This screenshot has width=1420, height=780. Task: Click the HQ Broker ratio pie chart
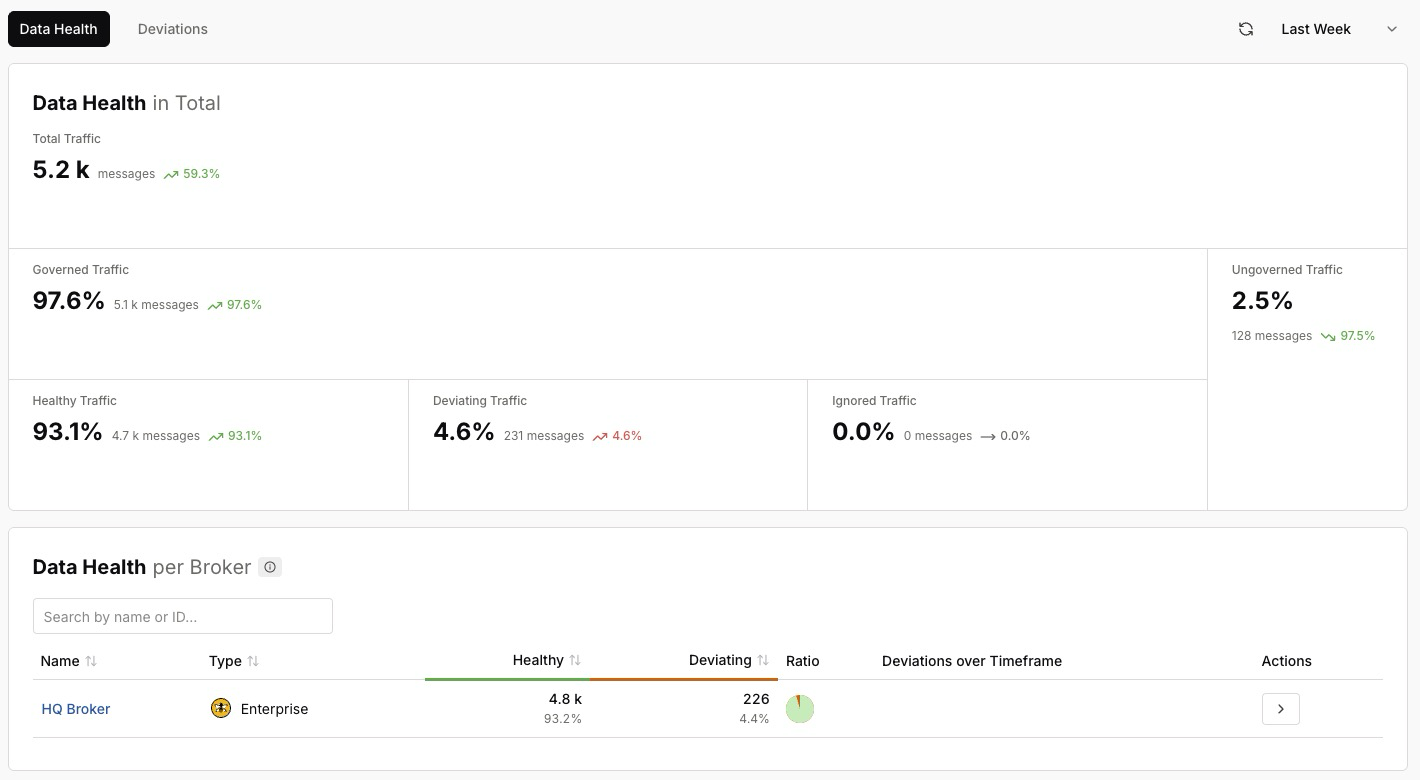coord(800,709)
